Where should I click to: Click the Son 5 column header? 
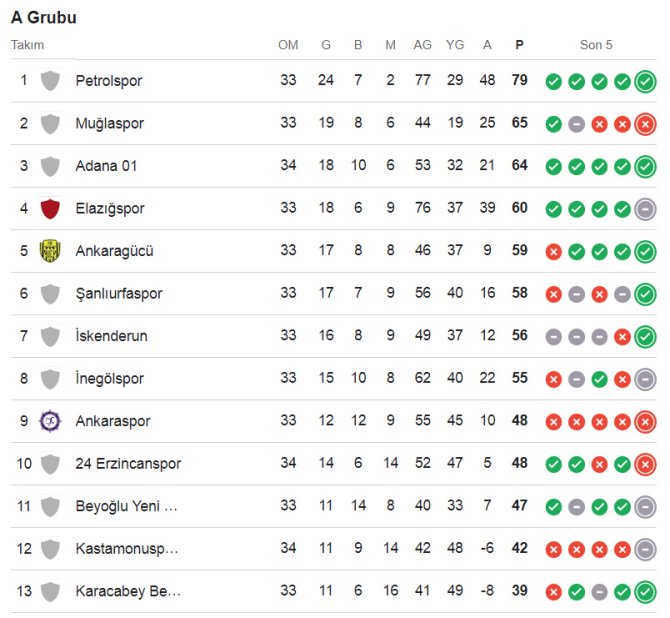coord(596,45)
